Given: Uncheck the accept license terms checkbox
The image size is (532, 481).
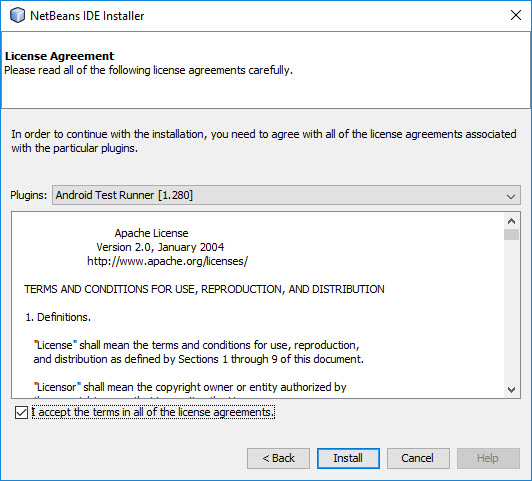Looking at the screenshot, I should point(21,412).
